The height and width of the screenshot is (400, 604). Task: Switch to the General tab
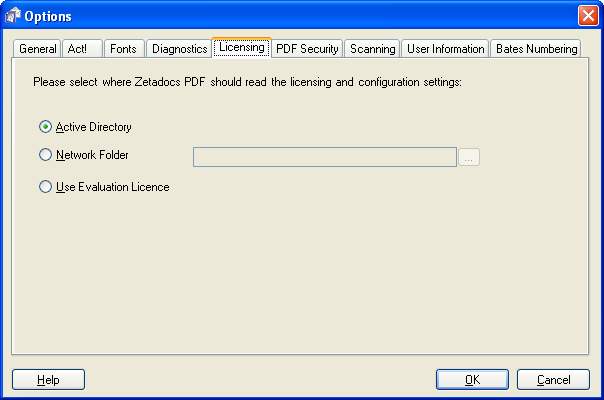[37, 49]
